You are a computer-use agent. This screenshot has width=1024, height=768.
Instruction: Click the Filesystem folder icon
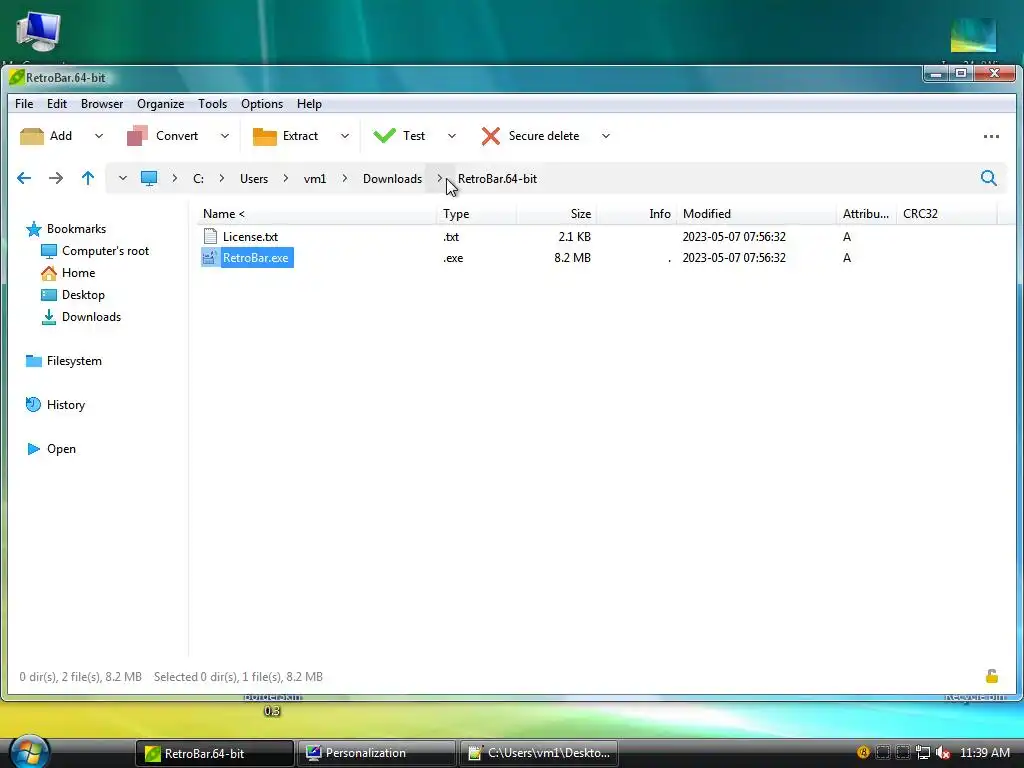click(x=33, y=361)
